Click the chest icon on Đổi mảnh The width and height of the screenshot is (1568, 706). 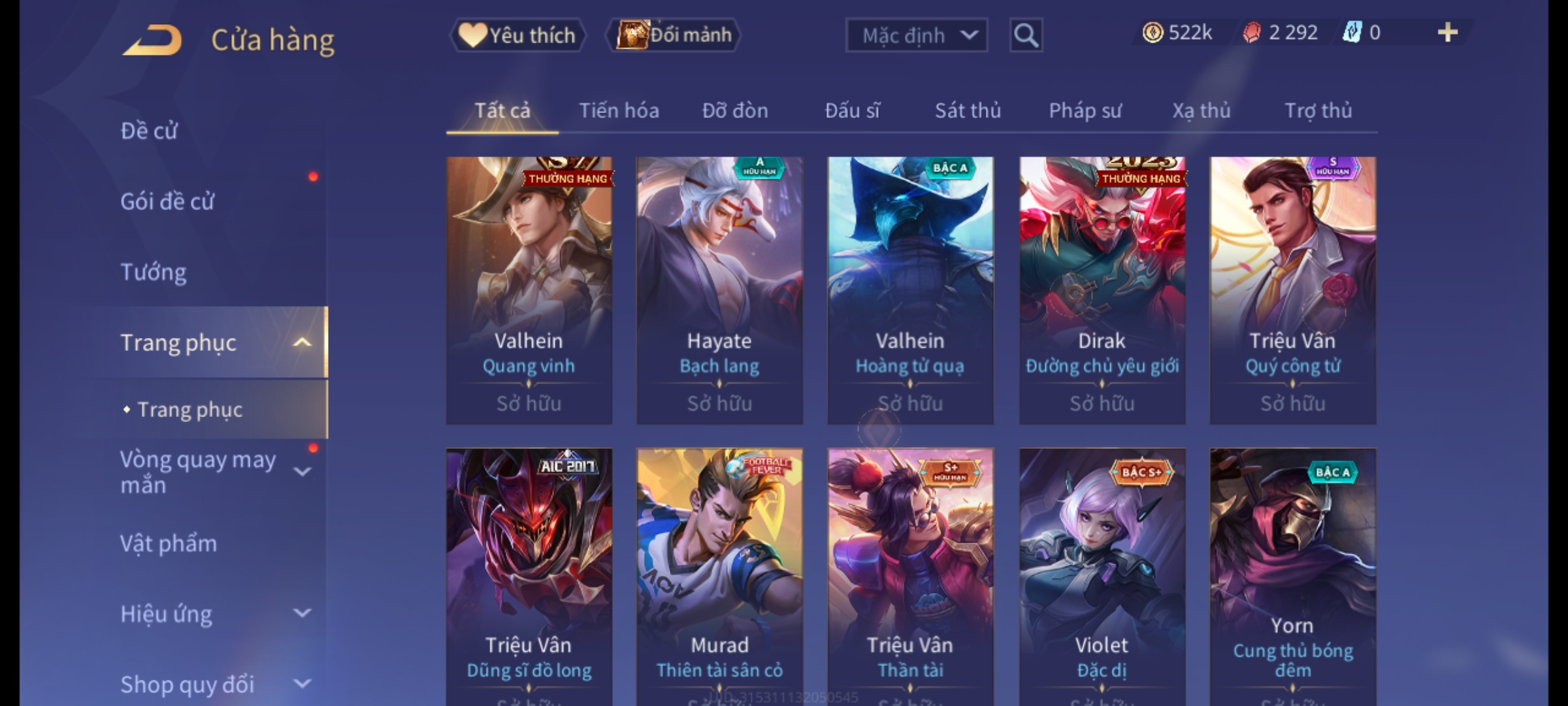(x=632, y=35)
